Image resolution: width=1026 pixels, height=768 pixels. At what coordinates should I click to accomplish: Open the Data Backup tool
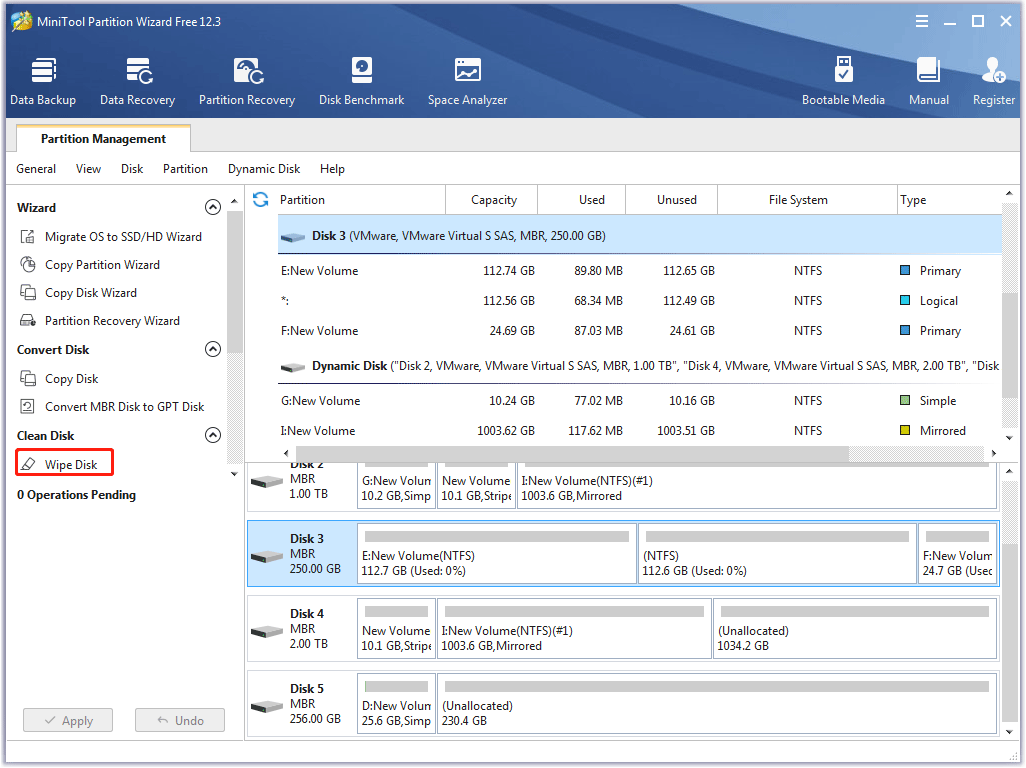tap(43, 80)
